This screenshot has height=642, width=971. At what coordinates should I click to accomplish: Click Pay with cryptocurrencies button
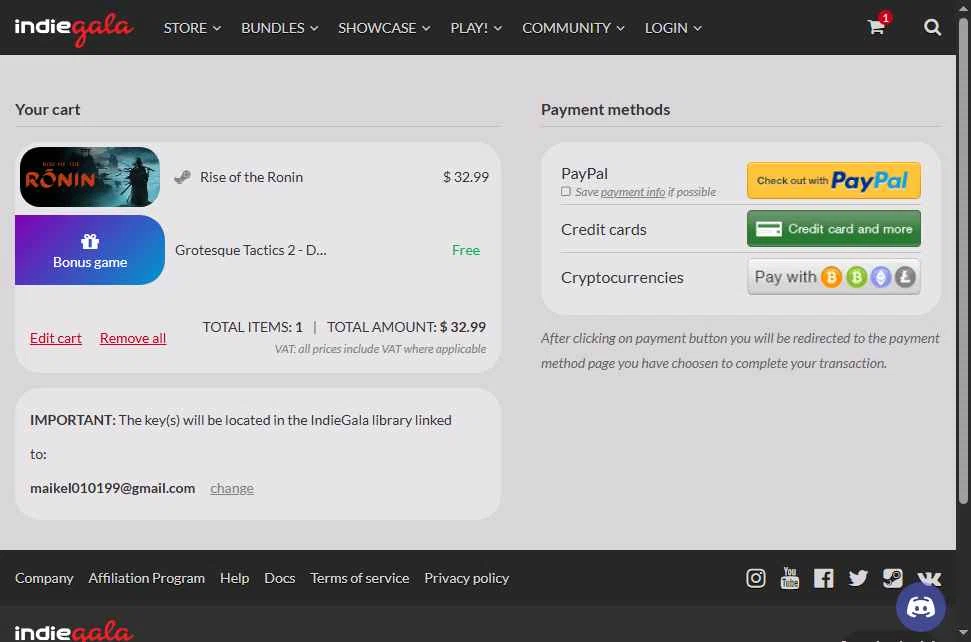(834, 277)
